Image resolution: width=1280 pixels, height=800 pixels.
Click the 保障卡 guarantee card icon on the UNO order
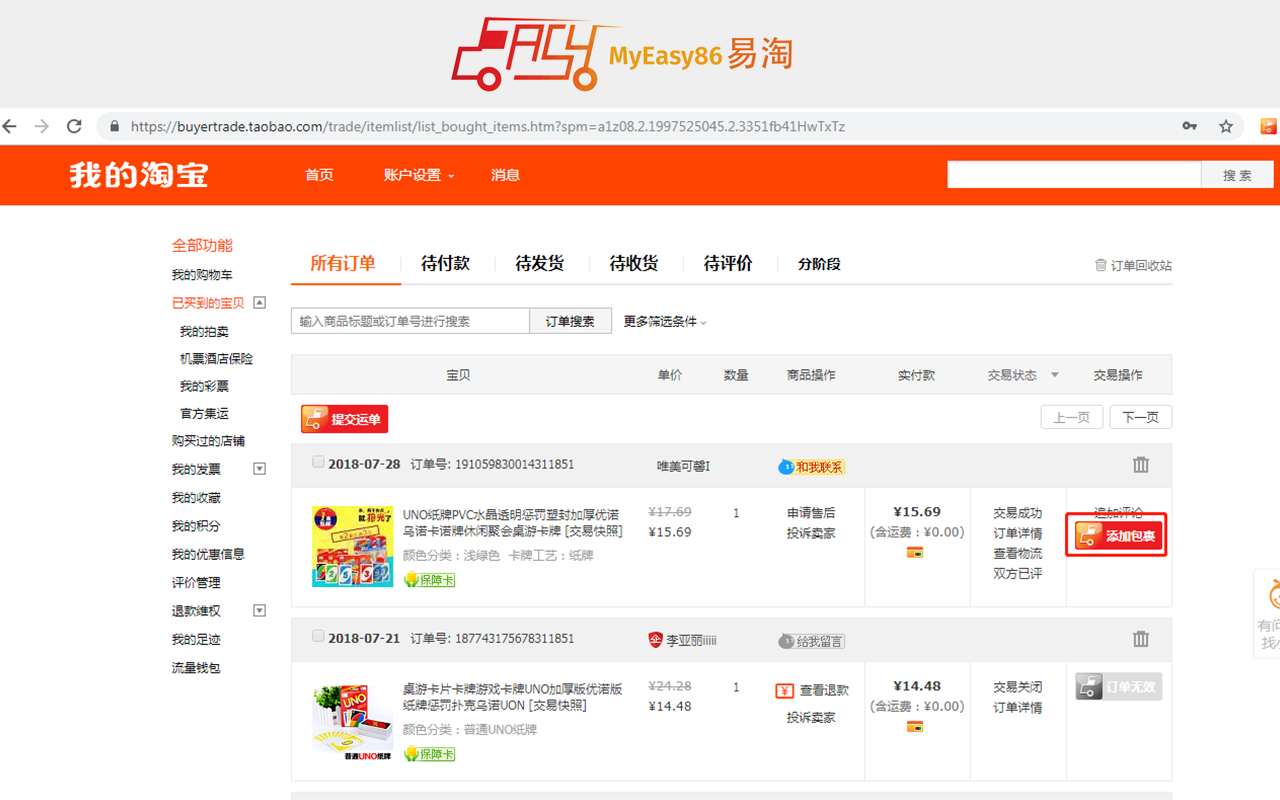tap(428, 579)
